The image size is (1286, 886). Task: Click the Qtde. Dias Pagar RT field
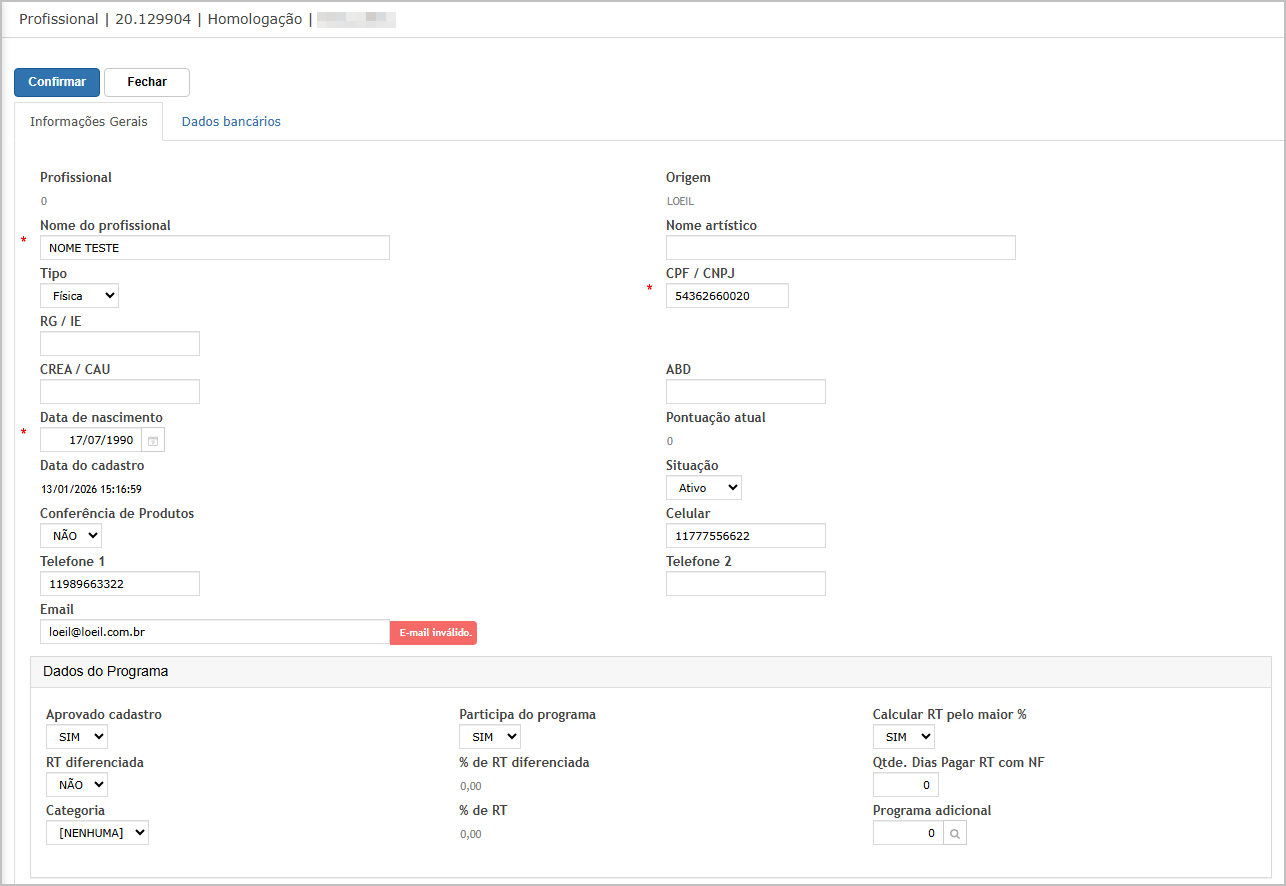click(x=905, y=785)
